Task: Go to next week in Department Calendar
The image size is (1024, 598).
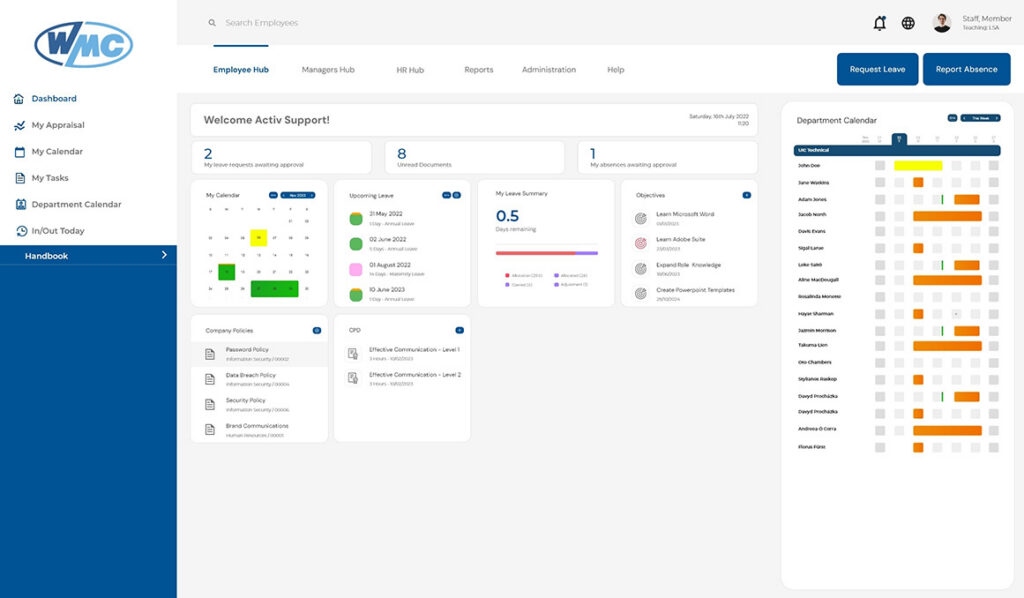Action: click(997, 118)
